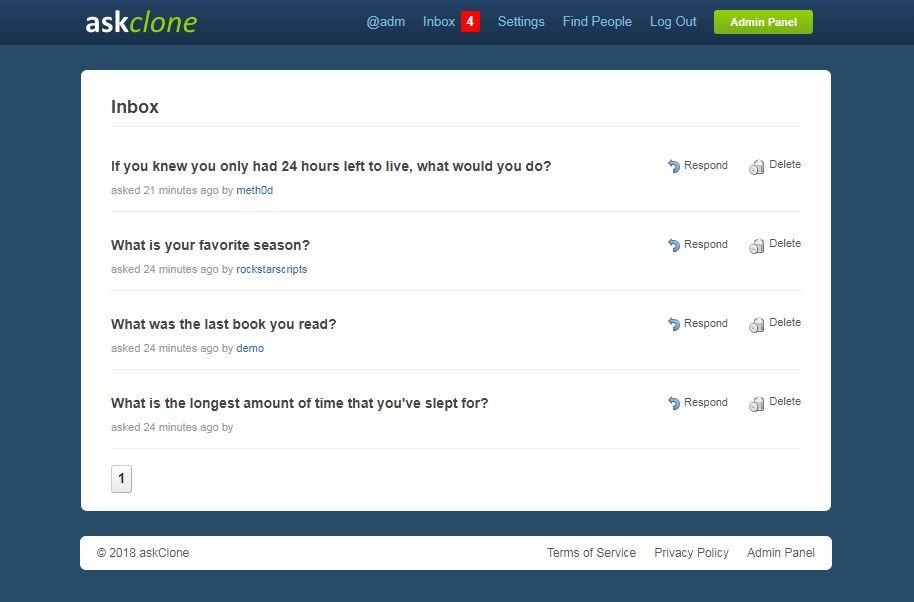Open Inbox in the top navigation

pos(438,22)
